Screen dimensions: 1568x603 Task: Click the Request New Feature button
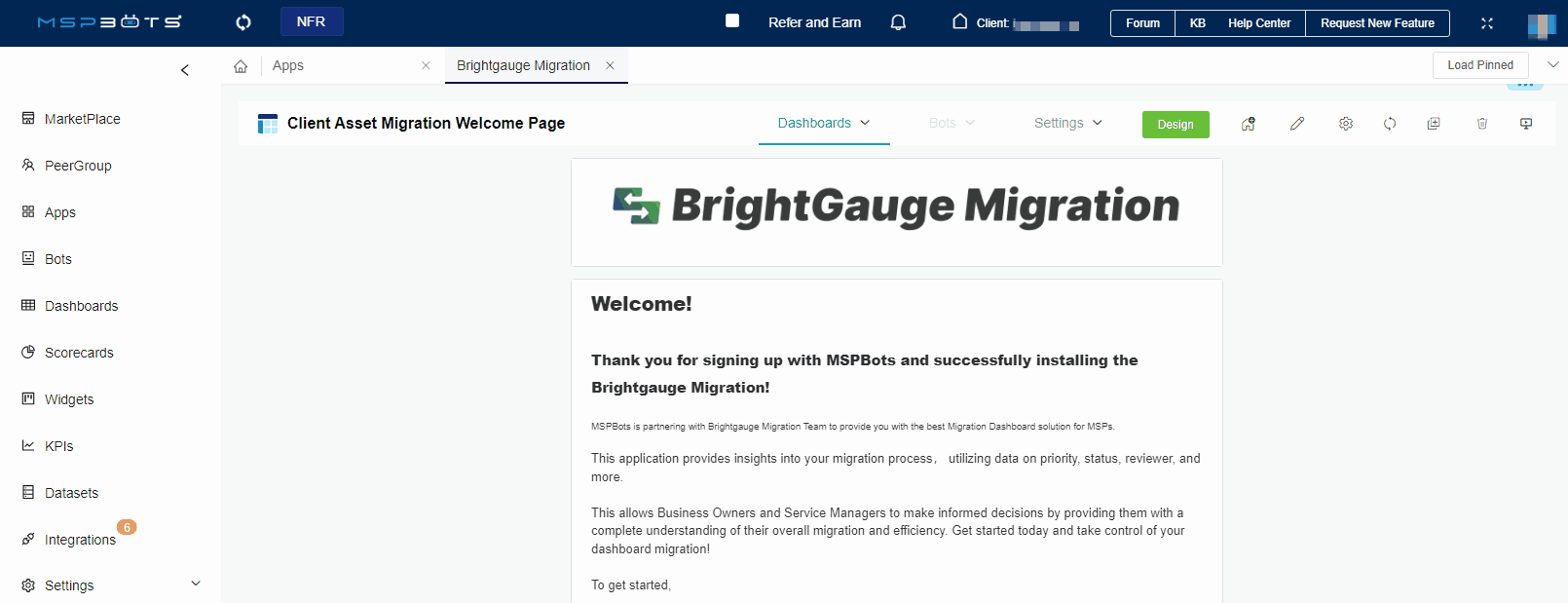[1376, 23]
